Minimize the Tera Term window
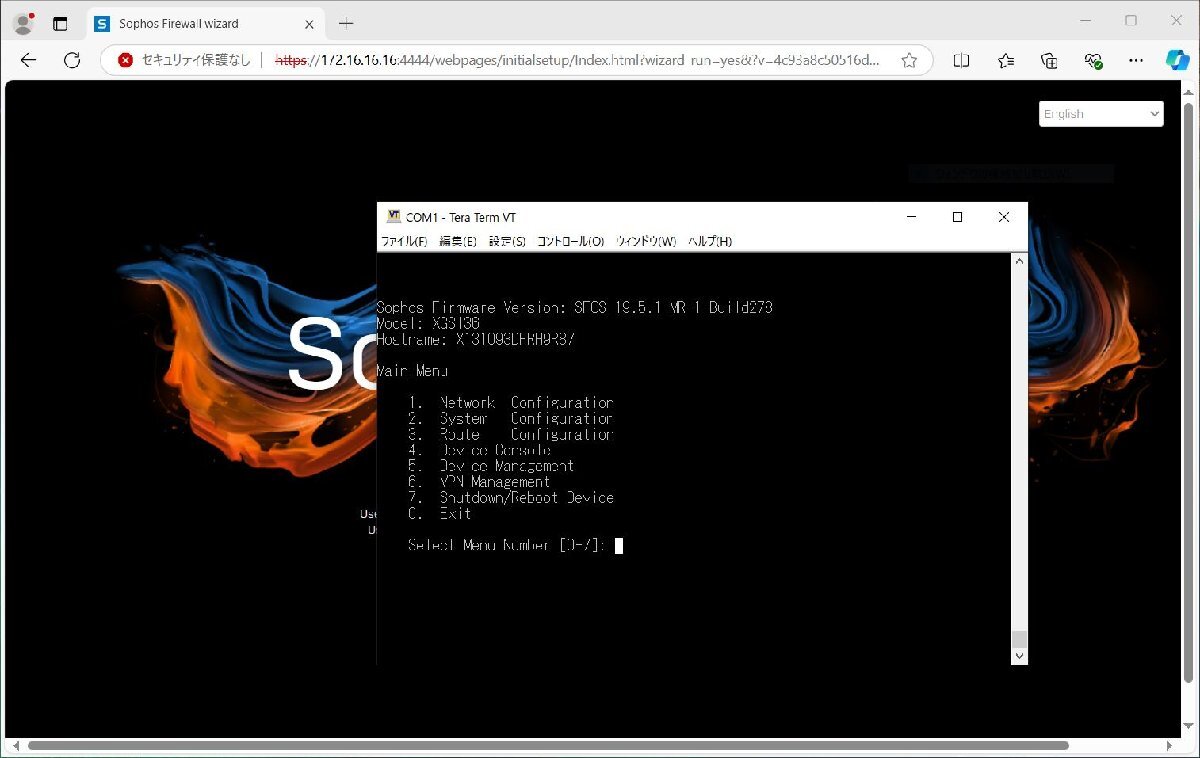Viewport: 1200px width, 758px height. [x=911, y=217]
